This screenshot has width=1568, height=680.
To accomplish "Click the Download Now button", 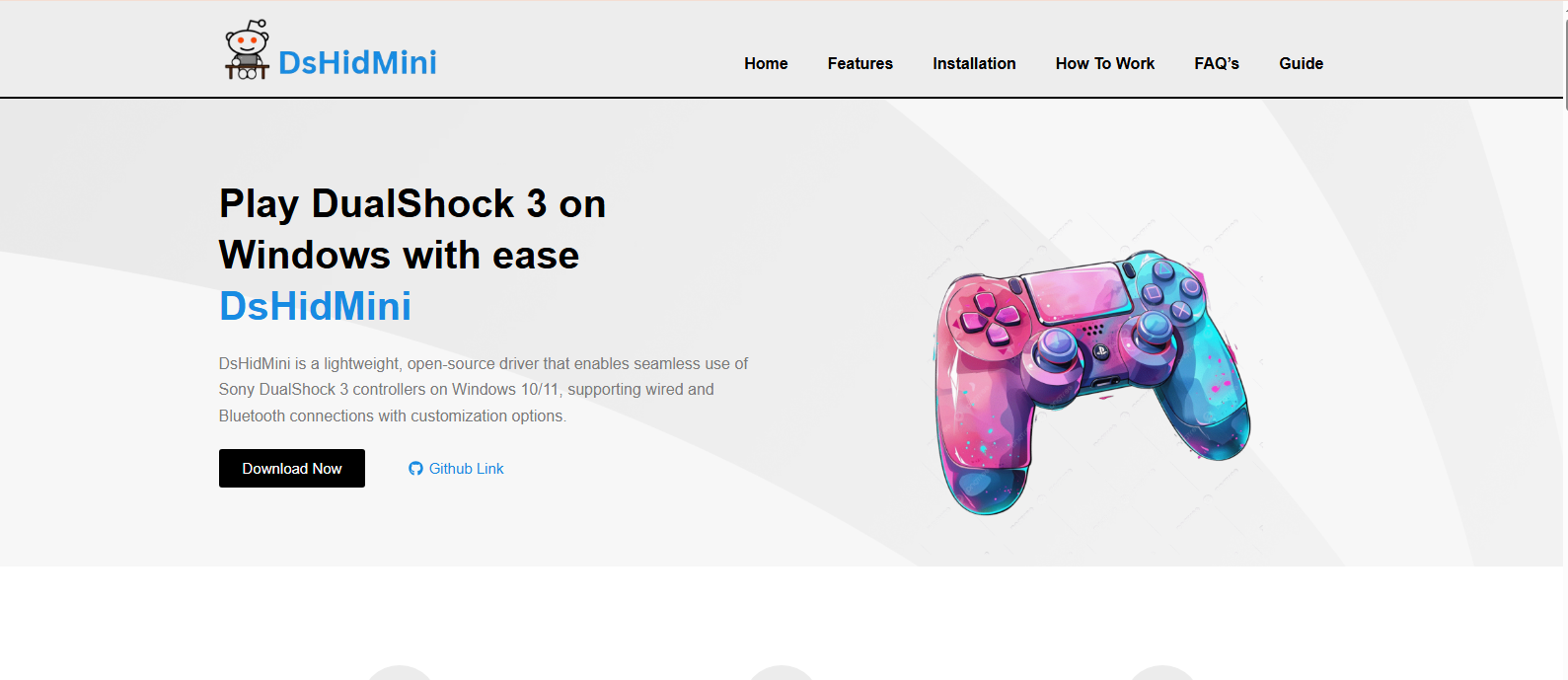I will 292,468.
